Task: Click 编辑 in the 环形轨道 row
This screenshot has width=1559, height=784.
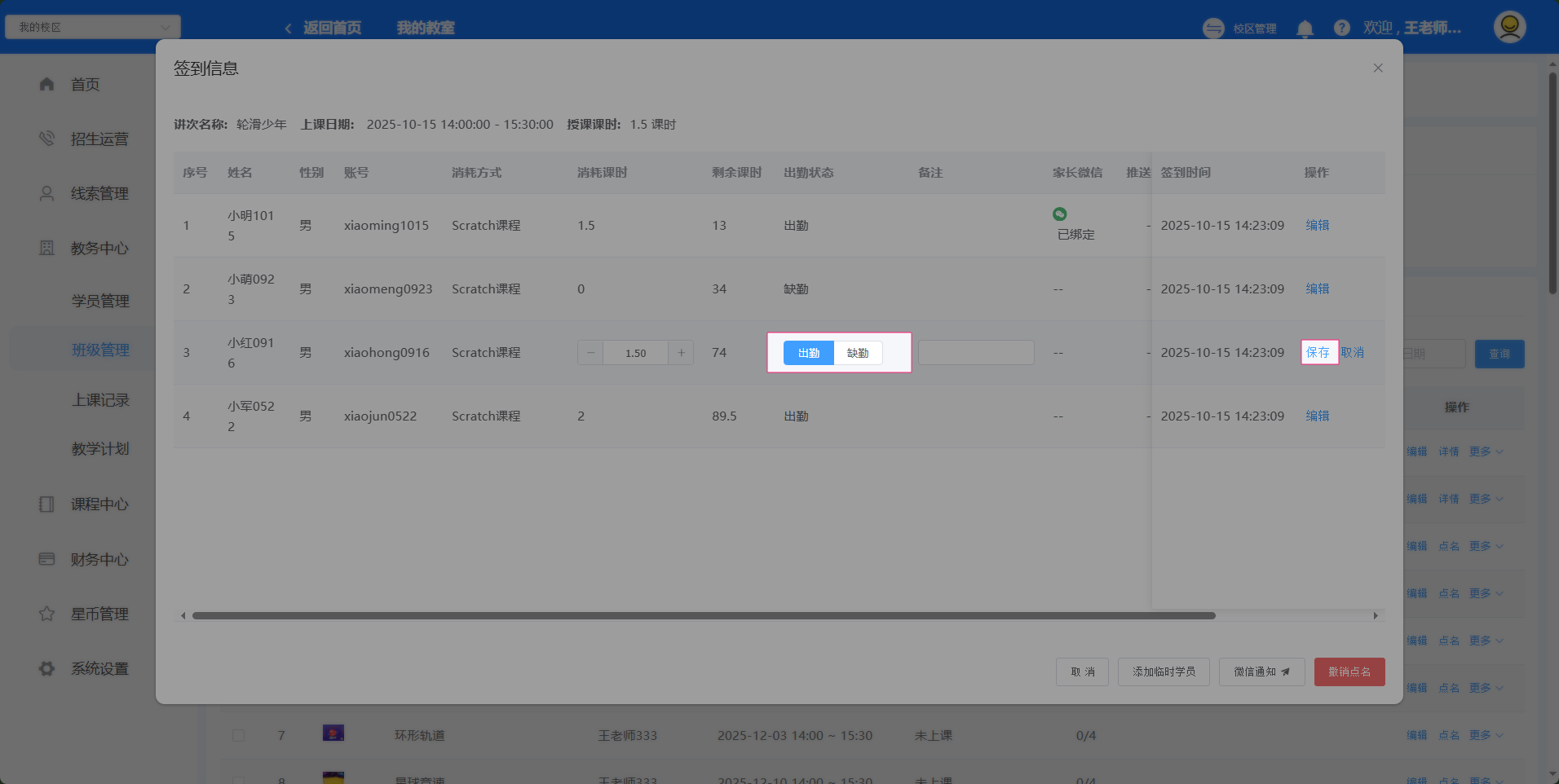Action: pyautogui.click(x=1416, y=735)
